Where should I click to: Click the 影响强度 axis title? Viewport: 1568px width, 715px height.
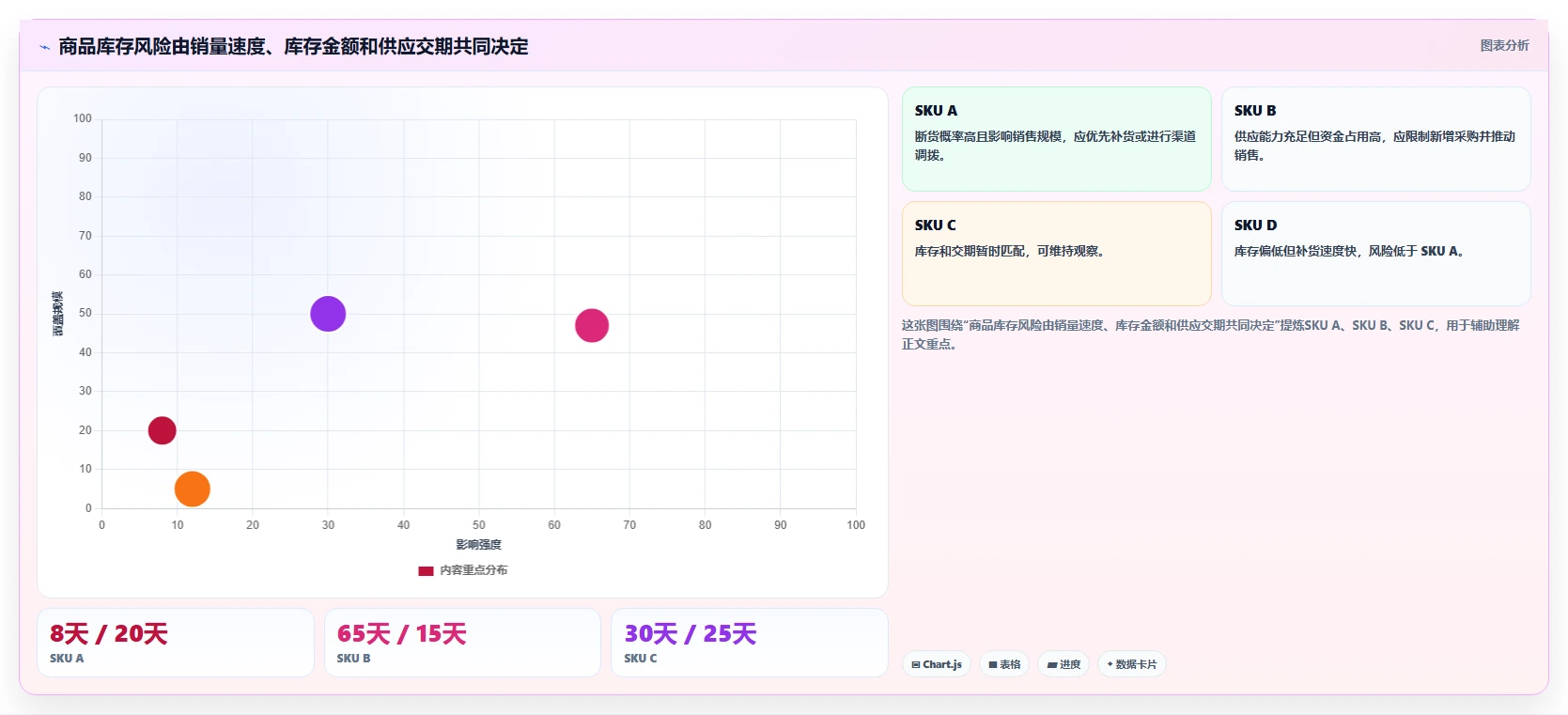[479, 545]
